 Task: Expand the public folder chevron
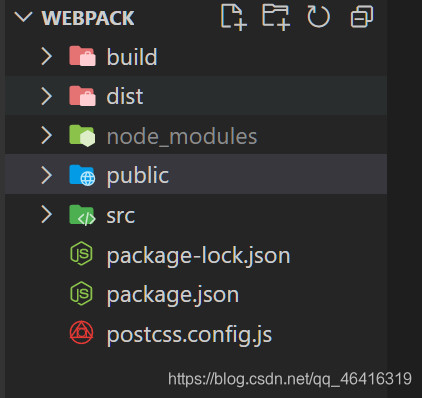[x=47, y=175]
